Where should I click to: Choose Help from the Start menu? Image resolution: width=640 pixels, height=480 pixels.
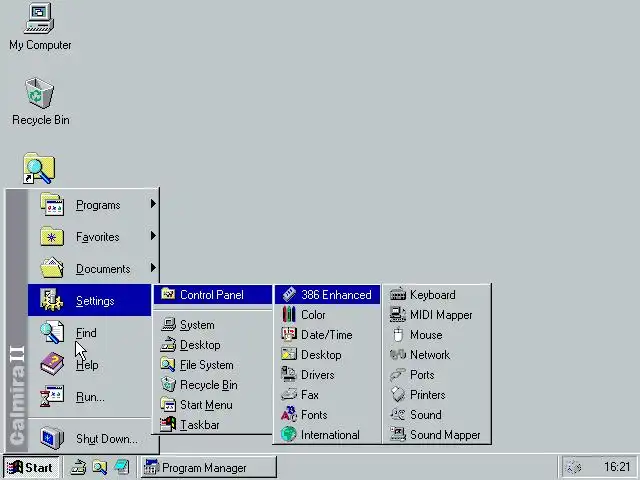click(x=89, y=364)
